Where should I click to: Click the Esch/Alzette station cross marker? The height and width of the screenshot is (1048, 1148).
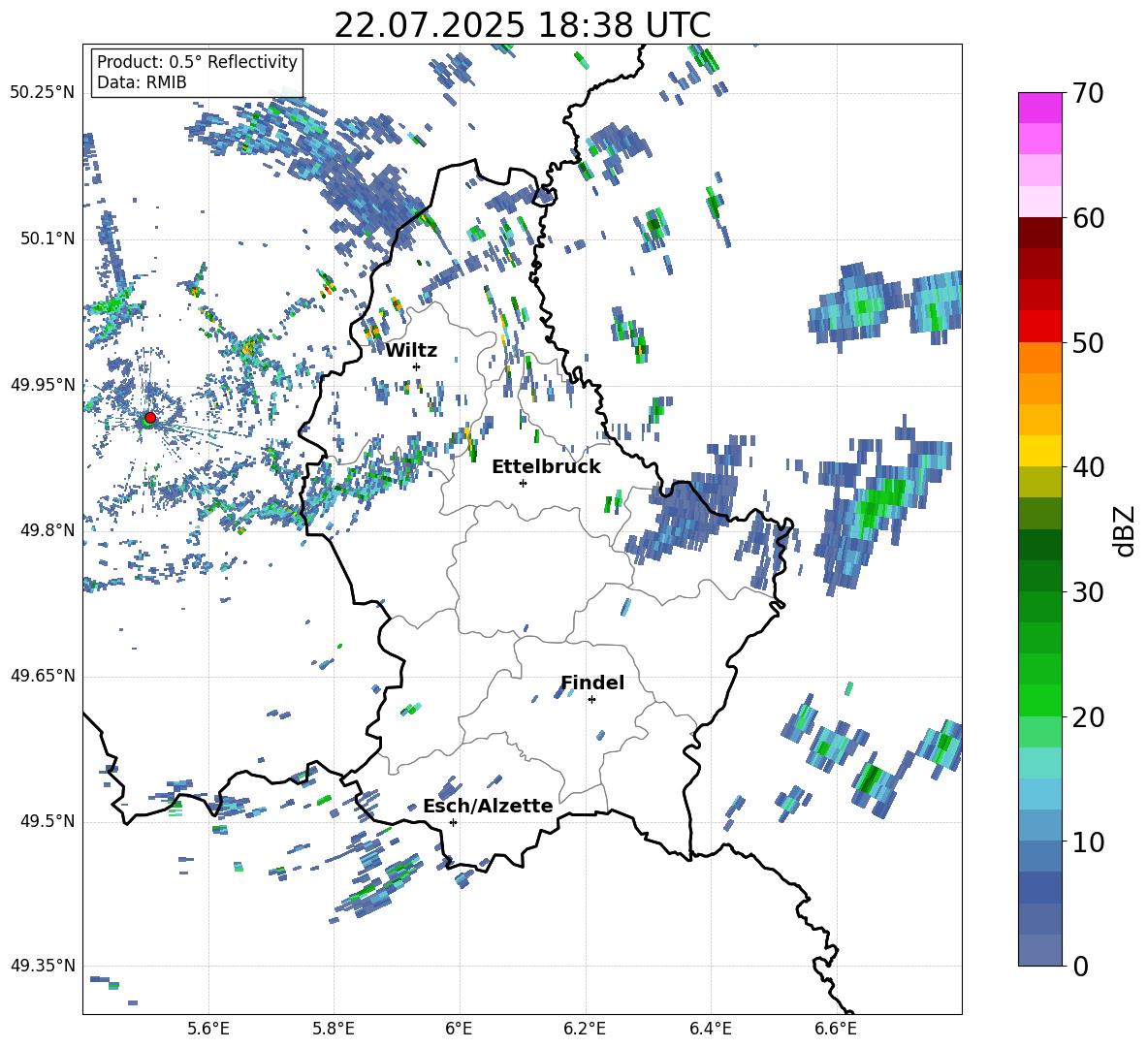pyautogui.click(x=453, y=822)
